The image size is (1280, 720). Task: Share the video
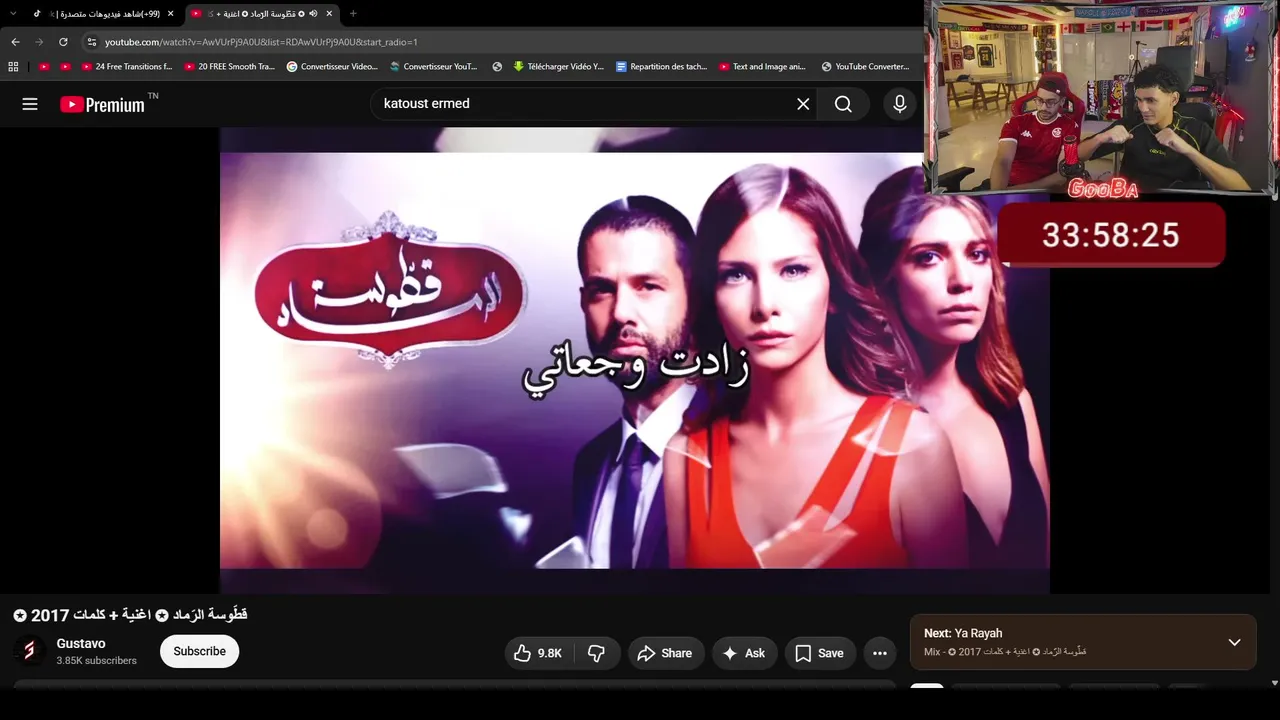click(x=665, y=653)
